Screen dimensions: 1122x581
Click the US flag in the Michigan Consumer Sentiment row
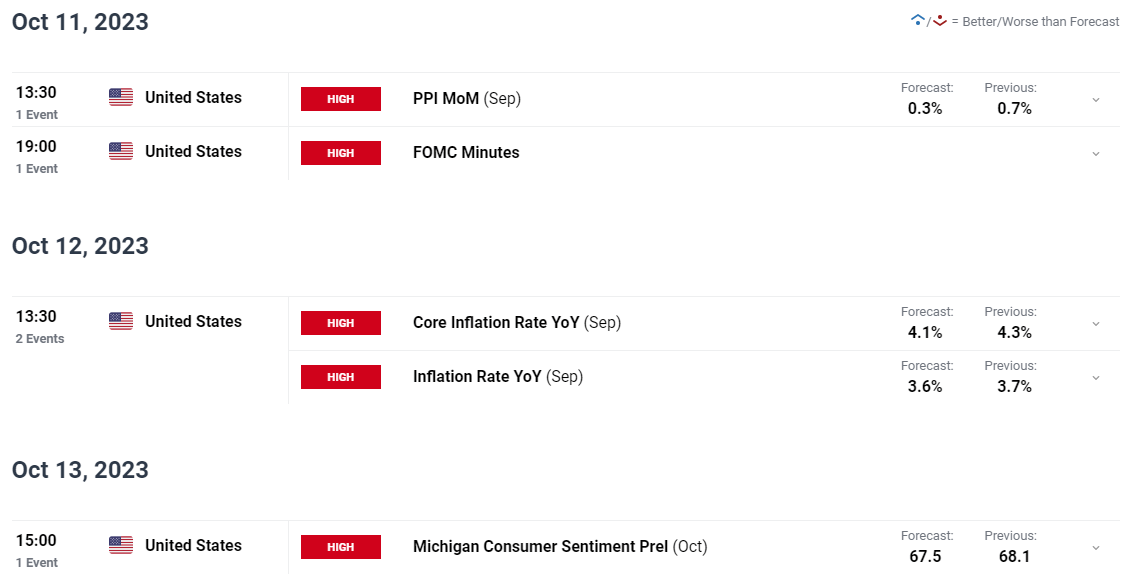coord(121,545)
